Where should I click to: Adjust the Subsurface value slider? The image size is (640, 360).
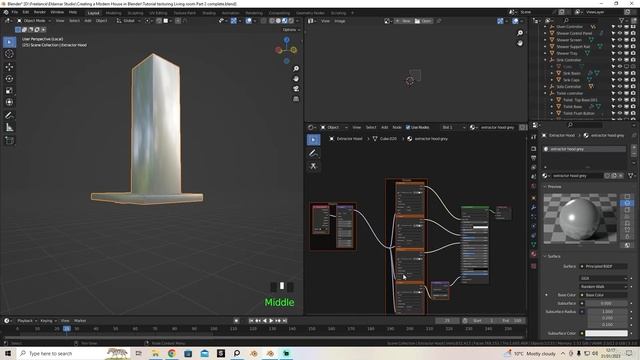point(606,303)
